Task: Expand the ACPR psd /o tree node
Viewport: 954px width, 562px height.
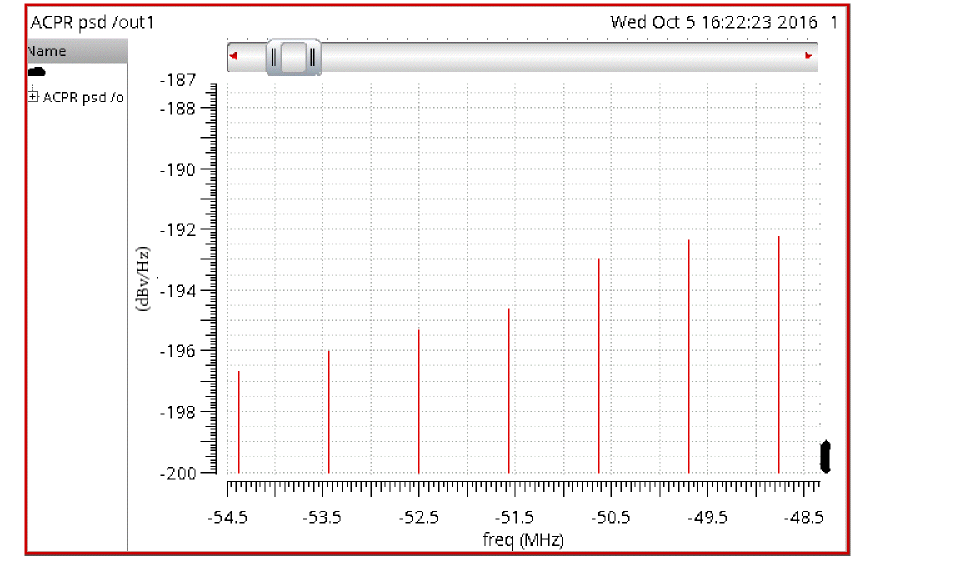Action: (33, 96)
